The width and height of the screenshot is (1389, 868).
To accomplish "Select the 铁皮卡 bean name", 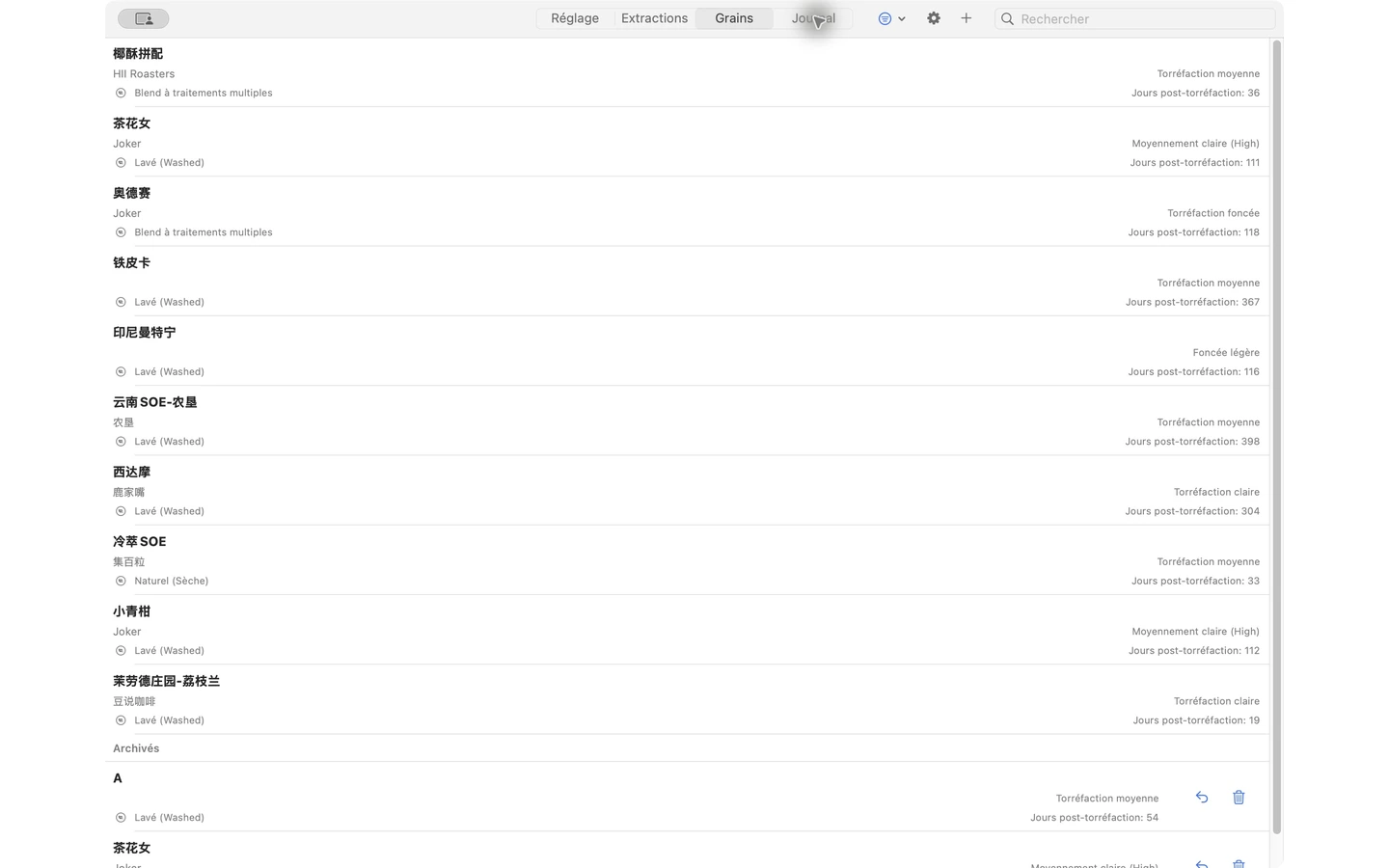I will pos(131,262).
